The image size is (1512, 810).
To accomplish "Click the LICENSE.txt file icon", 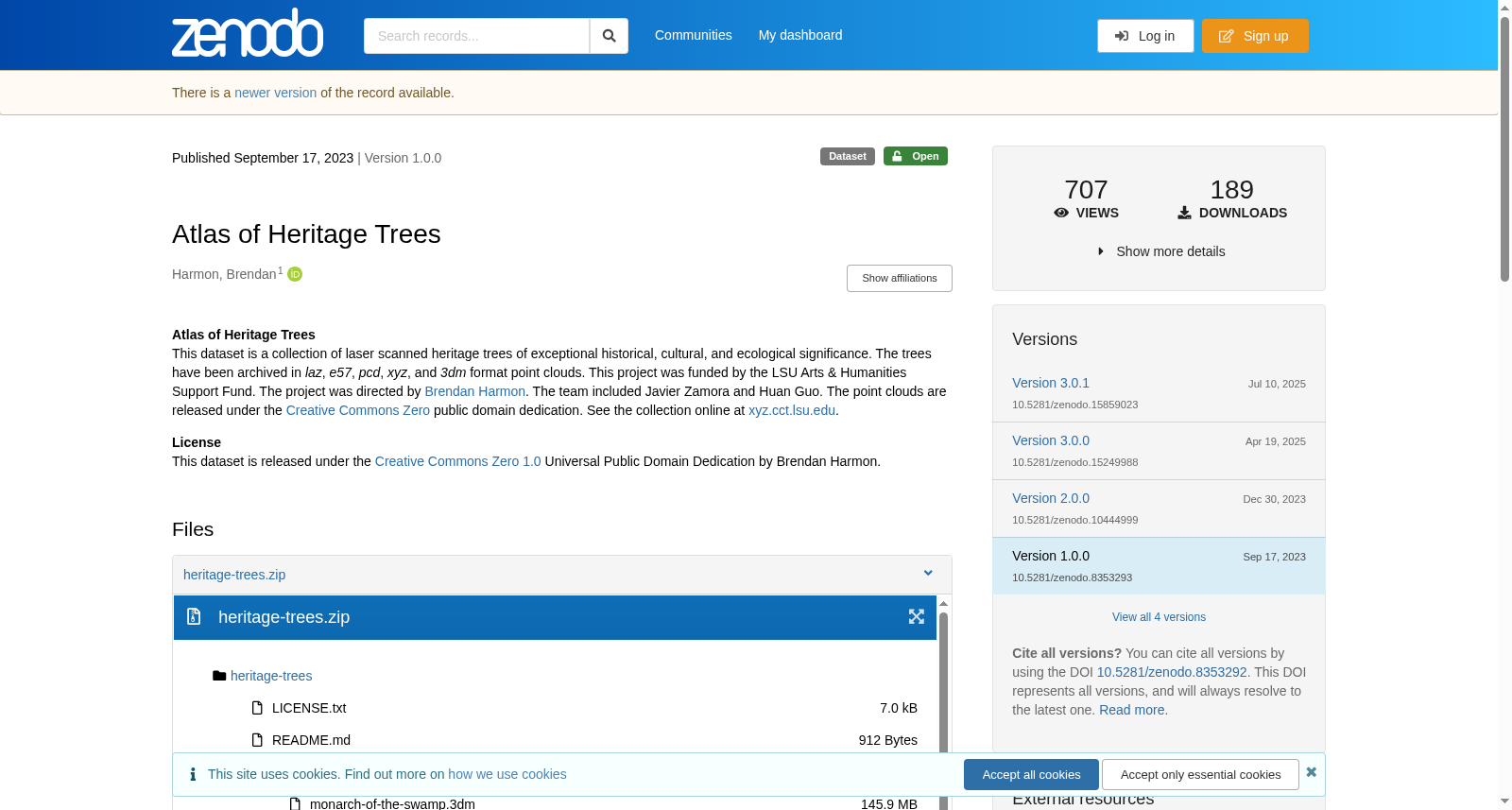I will [x=257, y=708].
